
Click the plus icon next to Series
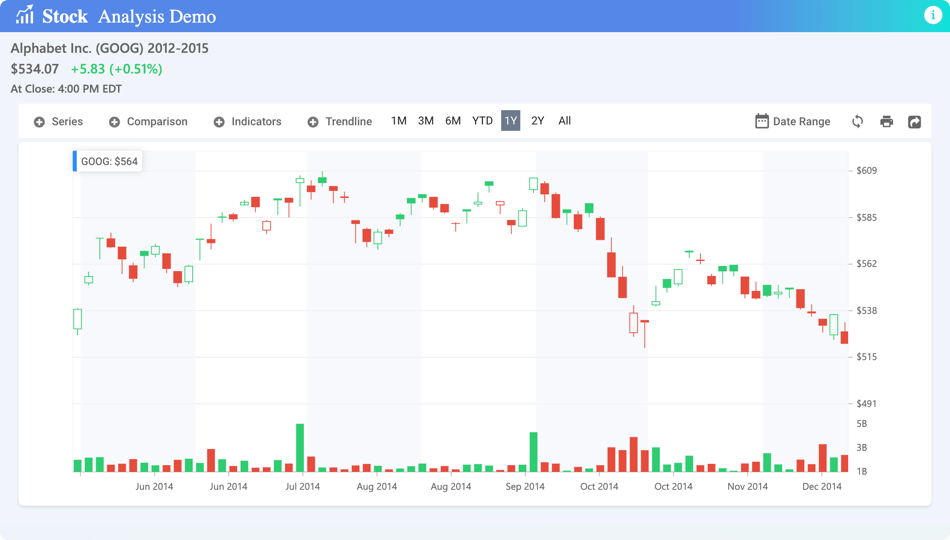(x=39, y=122)
